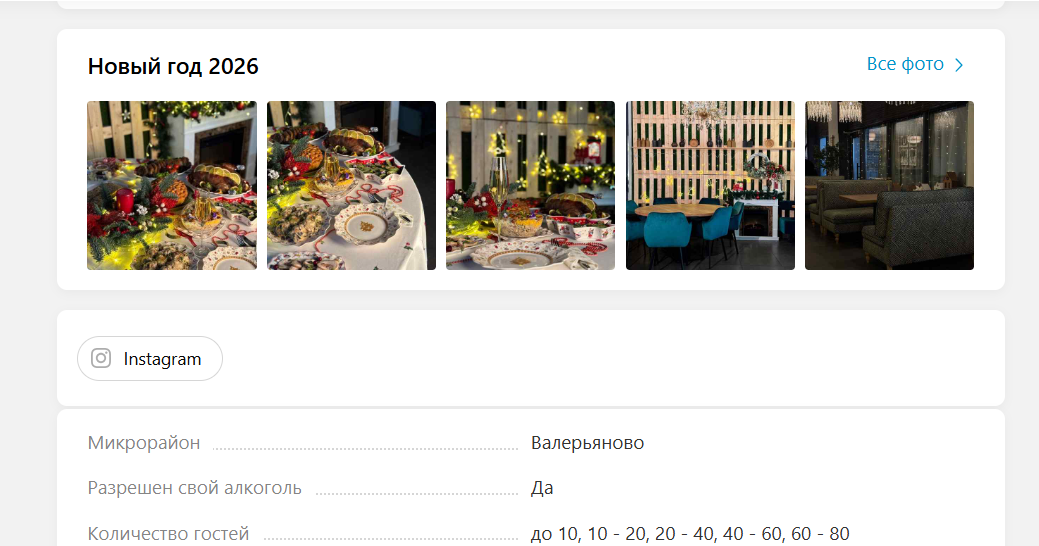The image size is (1039, 546).
Task: Click the Количество гостей label
Action: coord(168,533)
